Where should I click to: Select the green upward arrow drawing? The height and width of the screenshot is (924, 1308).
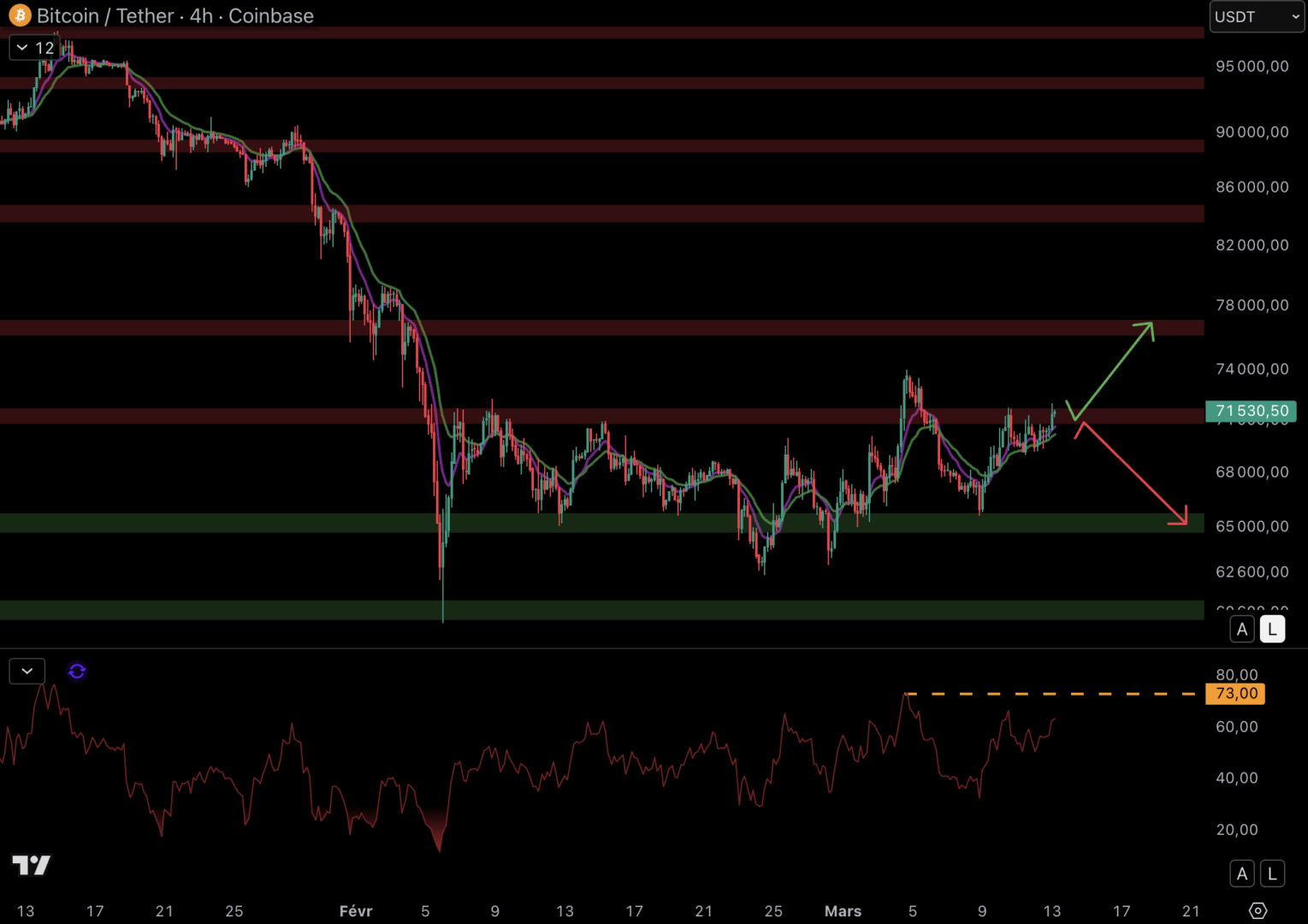[x=1112, y=370]
